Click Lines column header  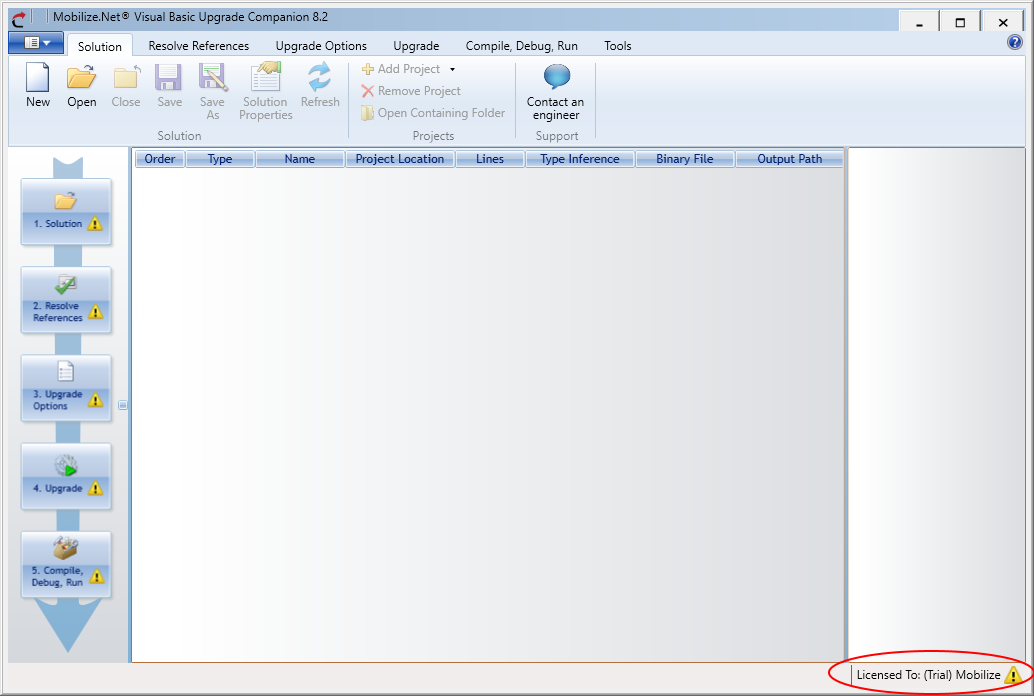490,159
